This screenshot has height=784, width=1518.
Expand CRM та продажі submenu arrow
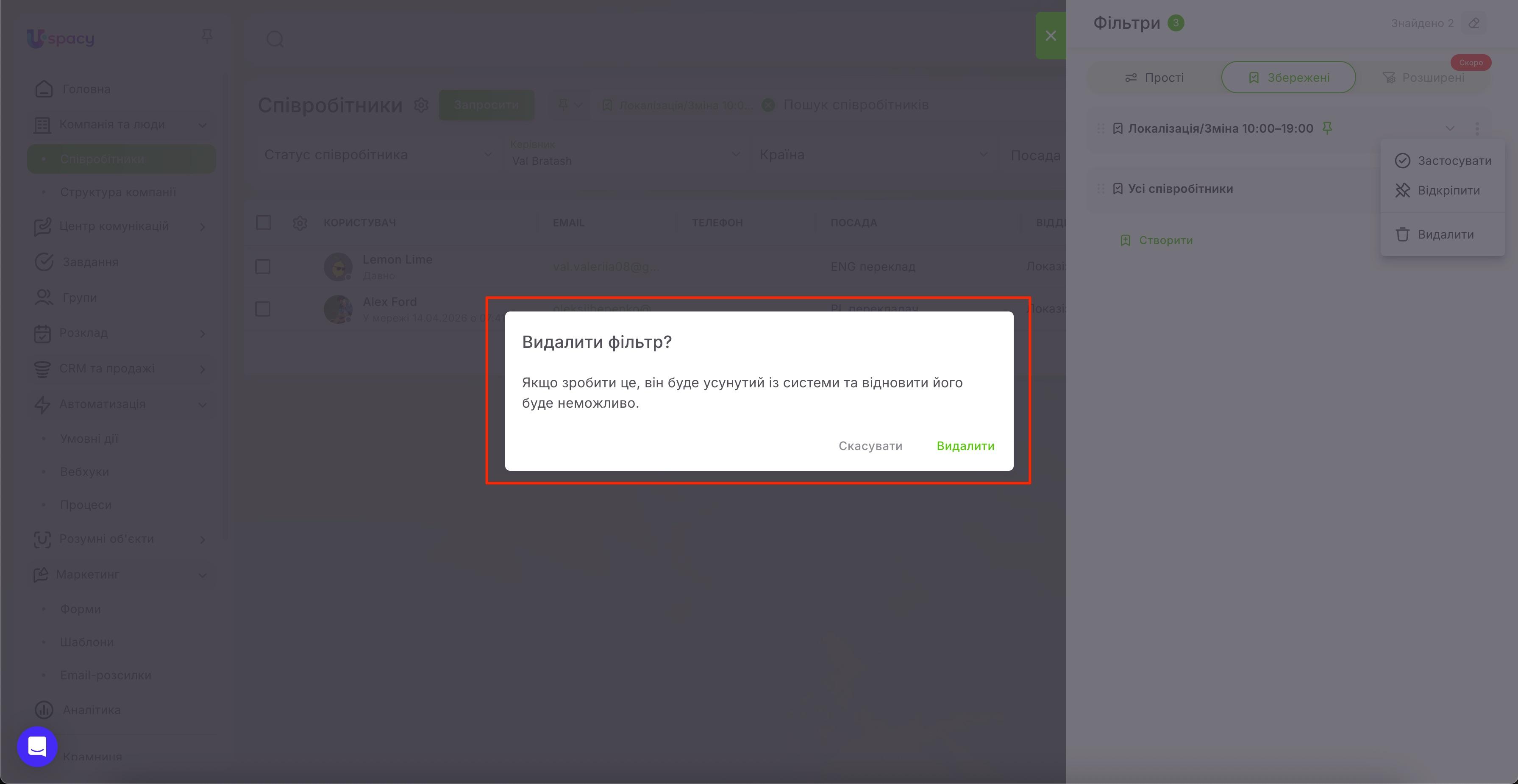tap(202, 369)
